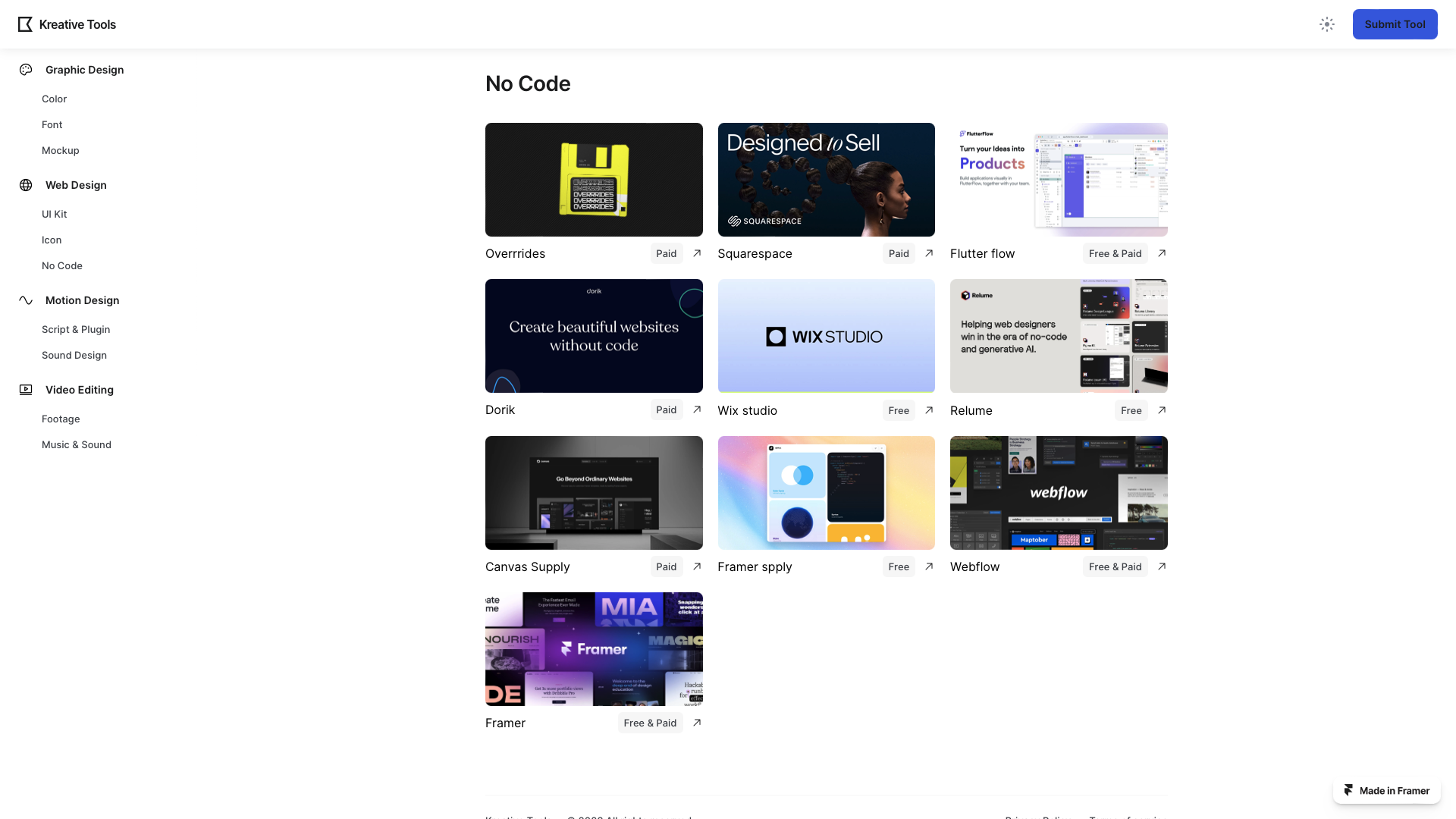Open the Dorik external link arrow

coord(697,409)
